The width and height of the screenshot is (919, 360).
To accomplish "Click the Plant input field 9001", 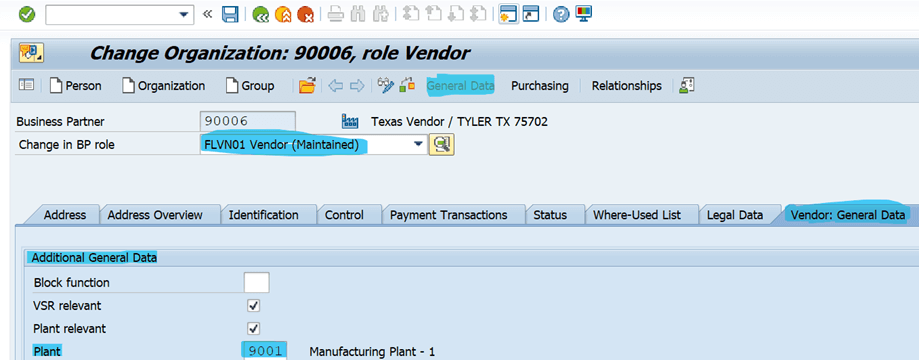I will pos(264,351).
